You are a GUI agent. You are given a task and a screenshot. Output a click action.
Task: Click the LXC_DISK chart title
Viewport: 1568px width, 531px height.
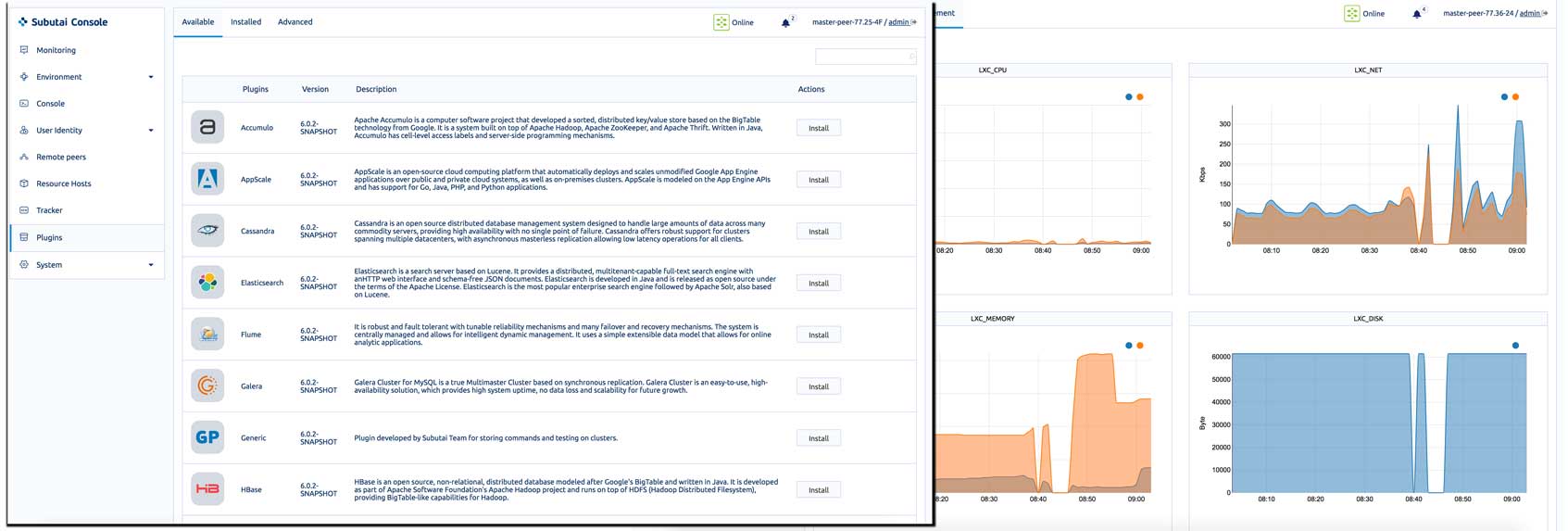[1368, 319]
